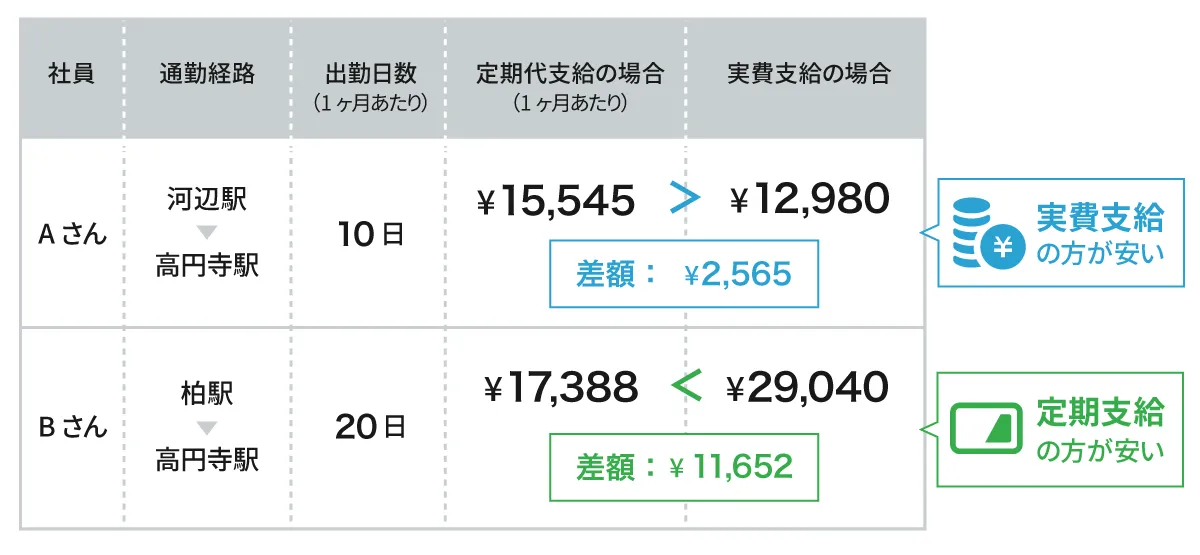Click the 実費支給の場合 header
This screenshot has height=555, width=1200.
point(808,74)
